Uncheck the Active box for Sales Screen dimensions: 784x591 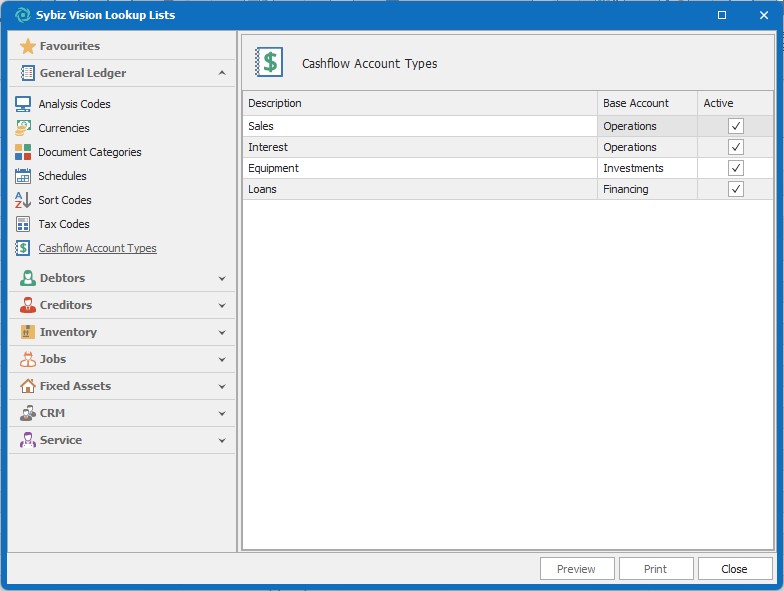736,126
